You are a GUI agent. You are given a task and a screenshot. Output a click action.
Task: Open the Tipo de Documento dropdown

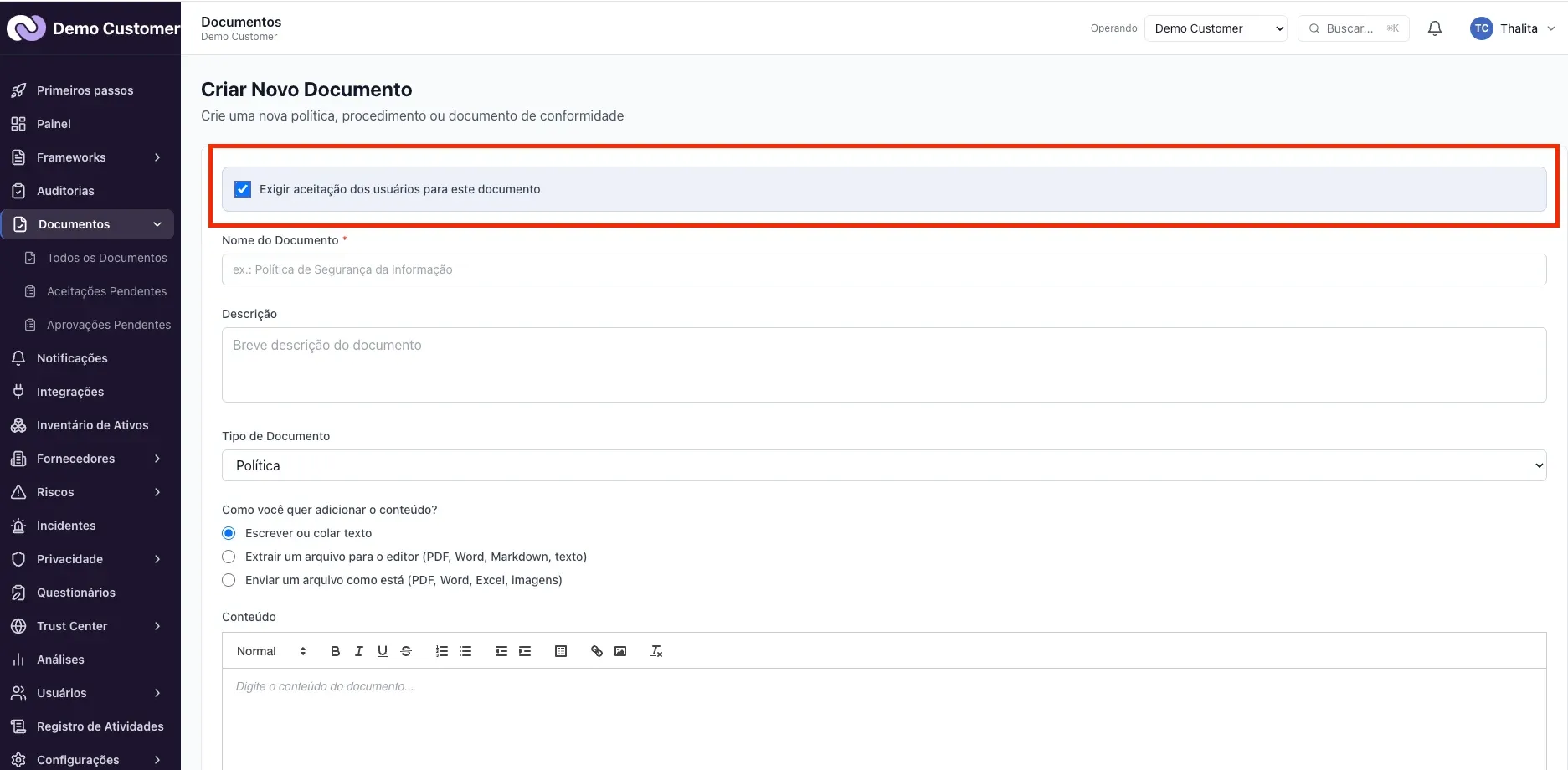point(884,465)
